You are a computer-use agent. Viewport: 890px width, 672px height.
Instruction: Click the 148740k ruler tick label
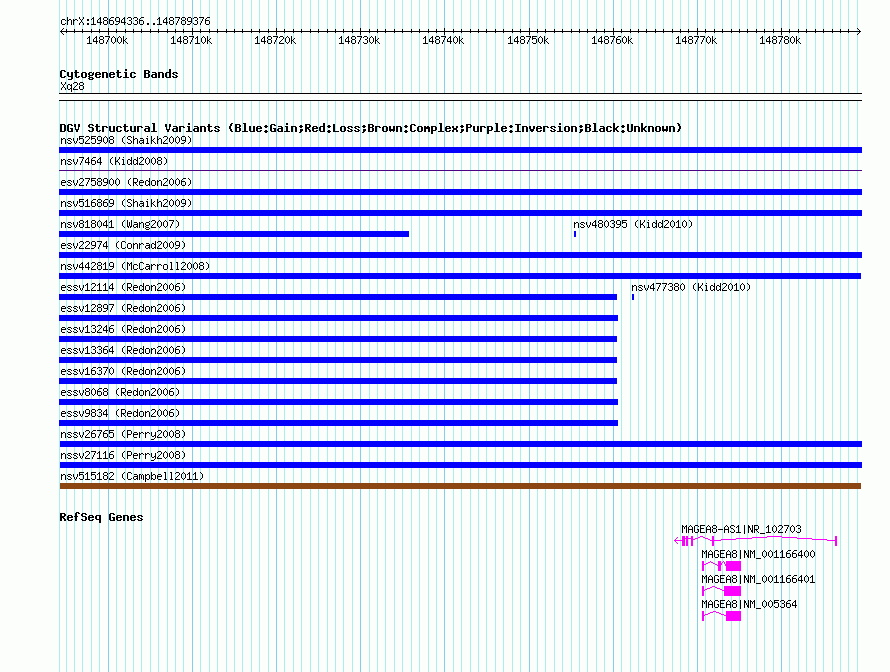point(443,40)
